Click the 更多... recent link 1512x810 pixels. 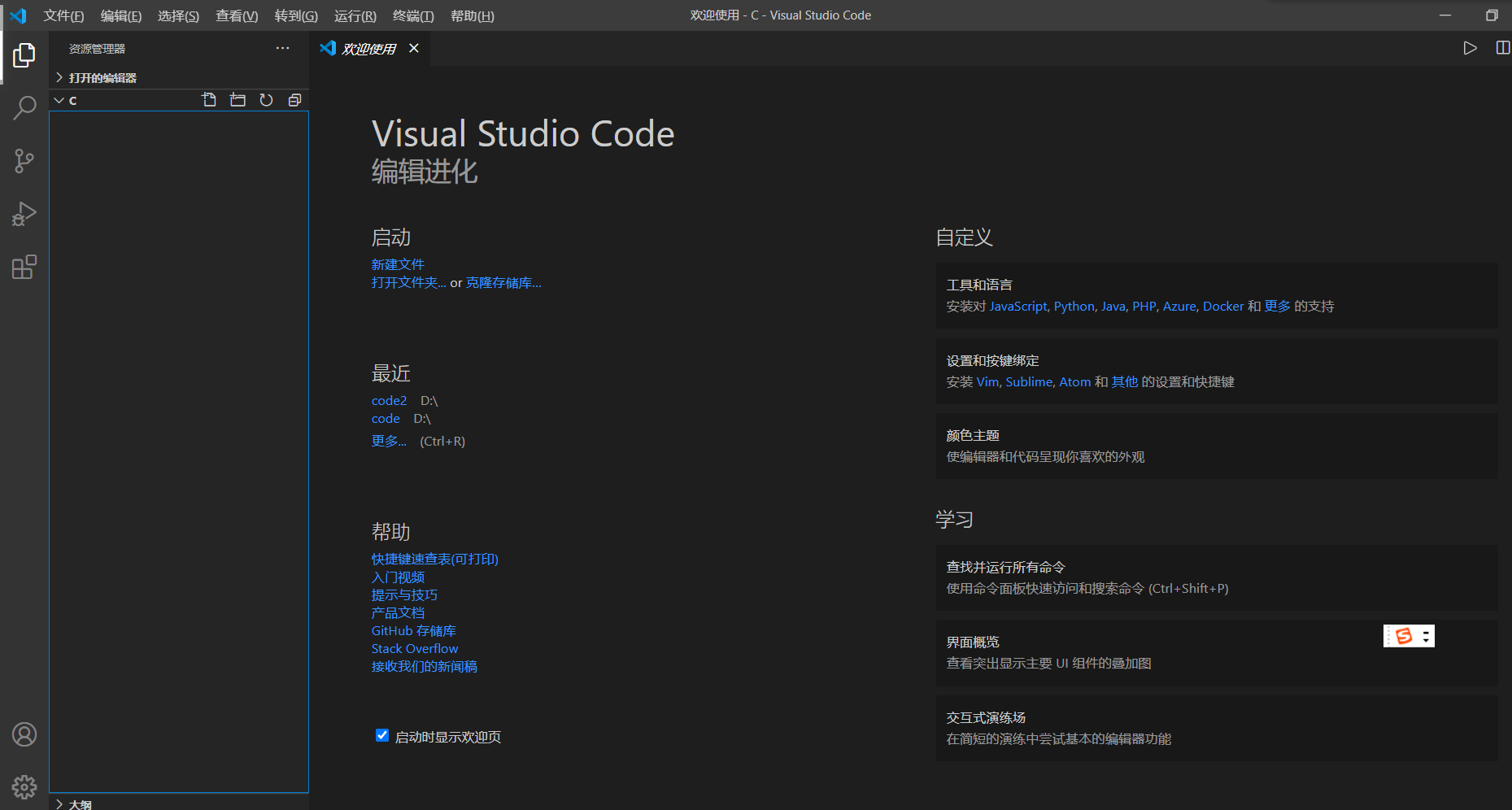pos(389,441)
